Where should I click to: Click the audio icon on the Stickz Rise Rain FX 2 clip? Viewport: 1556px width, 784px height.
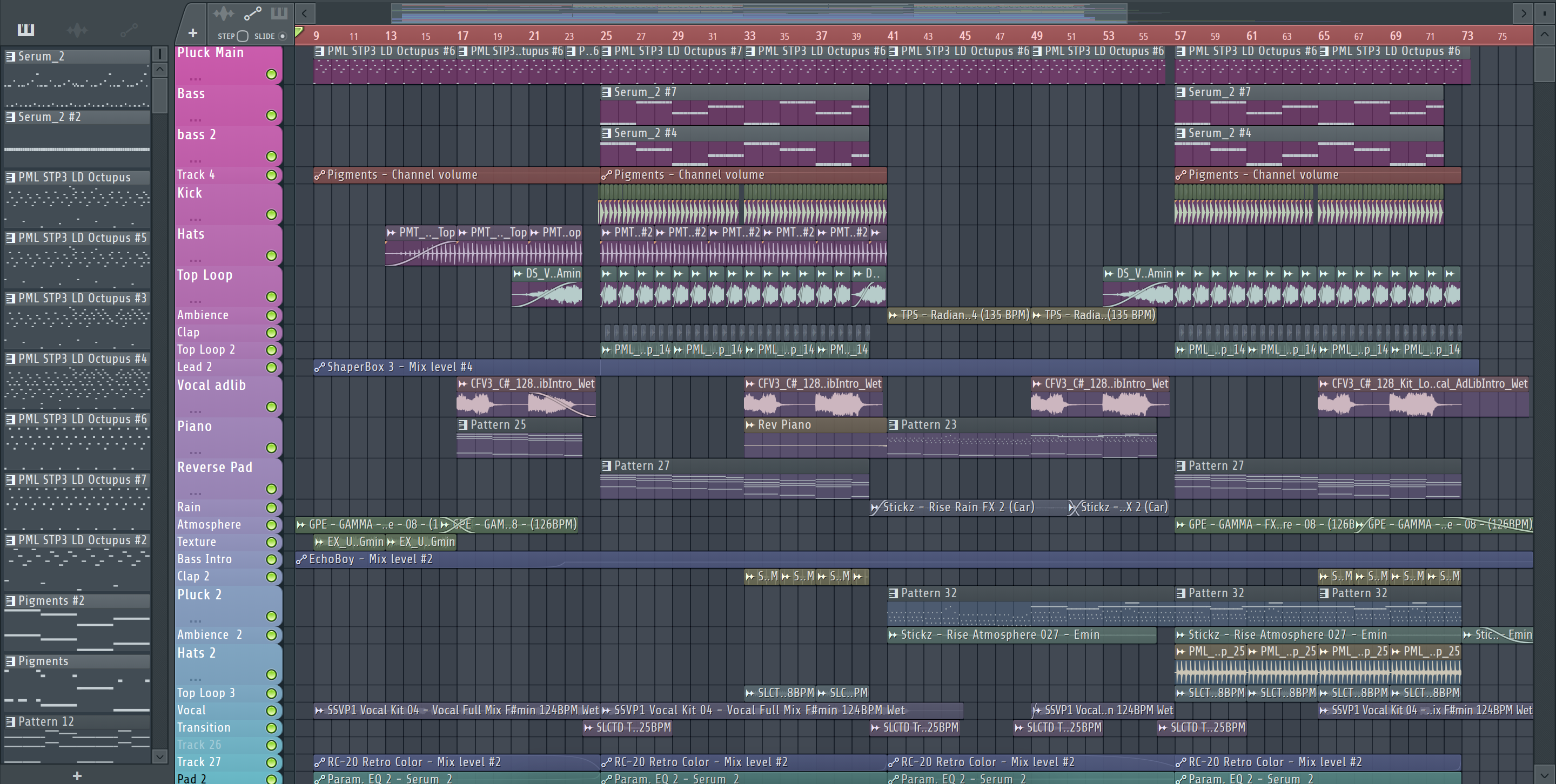876,508
